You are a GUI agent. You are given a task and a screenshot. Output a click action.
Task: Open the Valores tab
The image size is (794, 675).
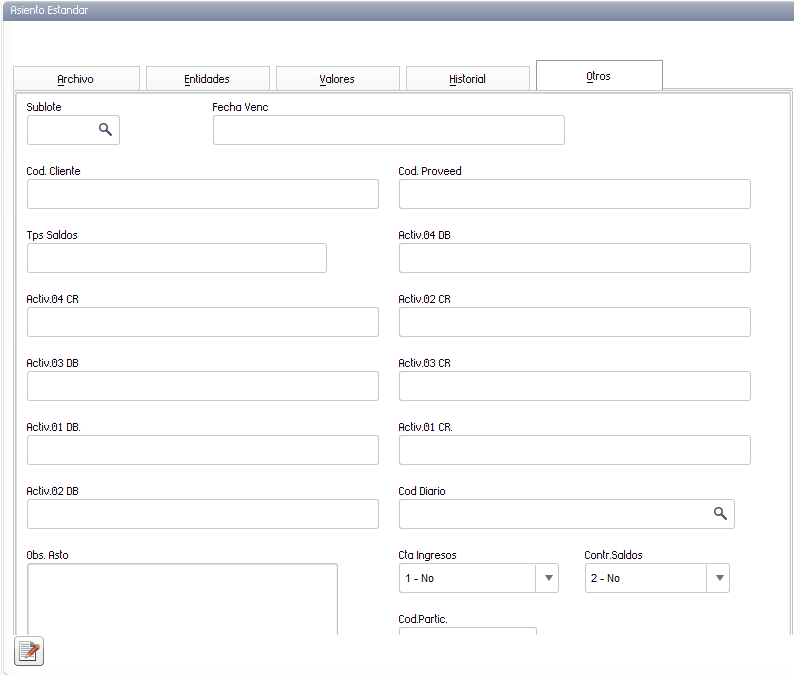(x=337, y=79)
